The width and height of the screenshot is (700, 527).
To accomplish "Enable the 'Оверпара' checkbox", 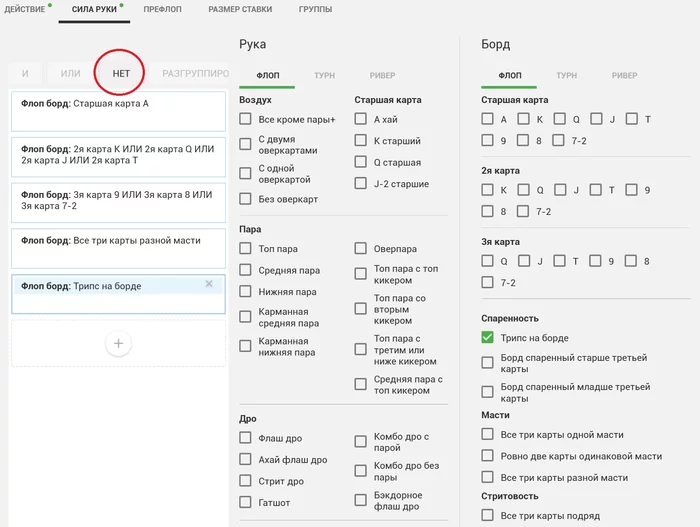I will 360,249.
